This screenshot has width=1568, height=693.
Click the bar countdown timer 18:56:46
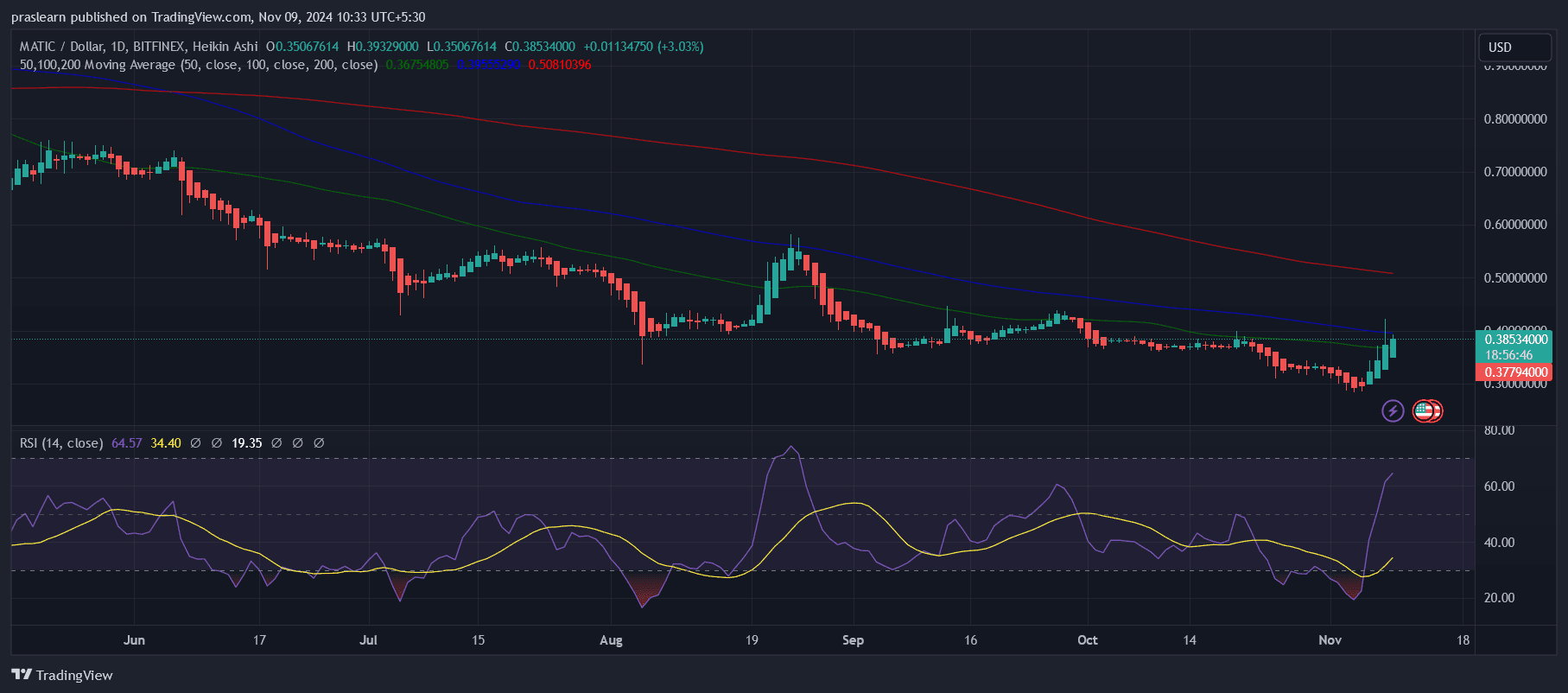click(x=1508, y=355)
